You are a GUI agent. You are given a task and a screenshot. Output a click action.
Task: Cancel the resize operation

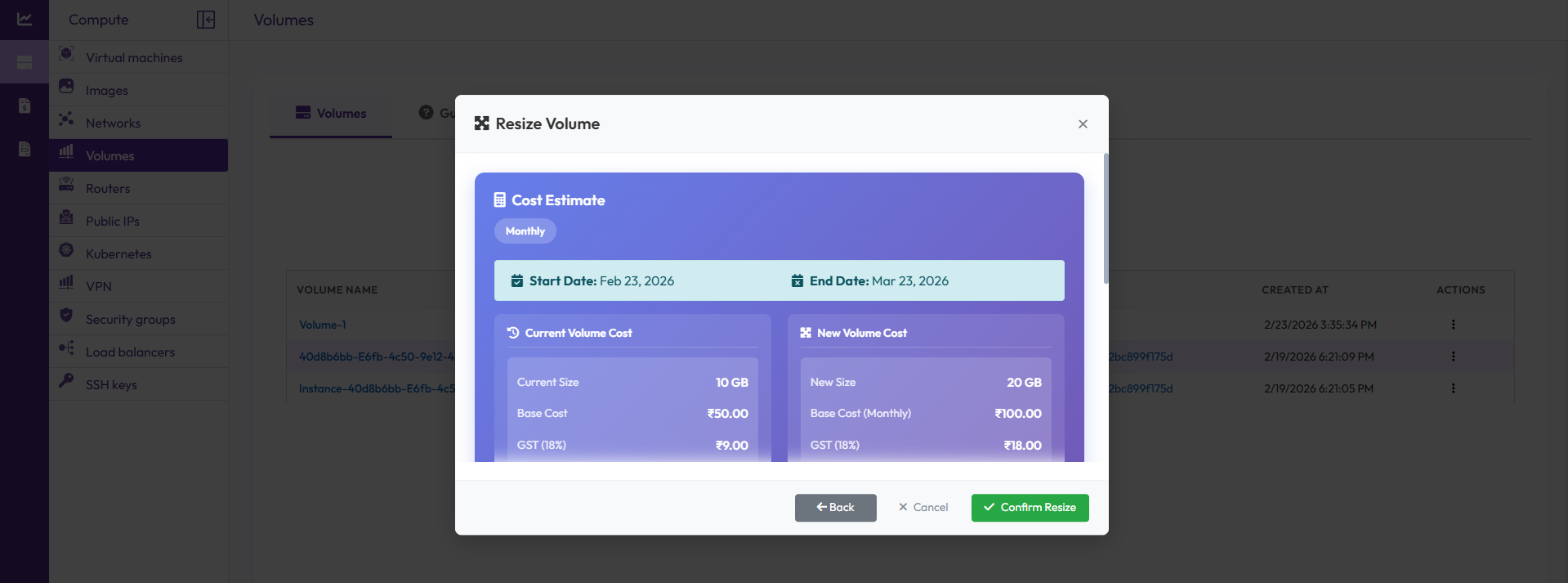click(x=923, y=508)
